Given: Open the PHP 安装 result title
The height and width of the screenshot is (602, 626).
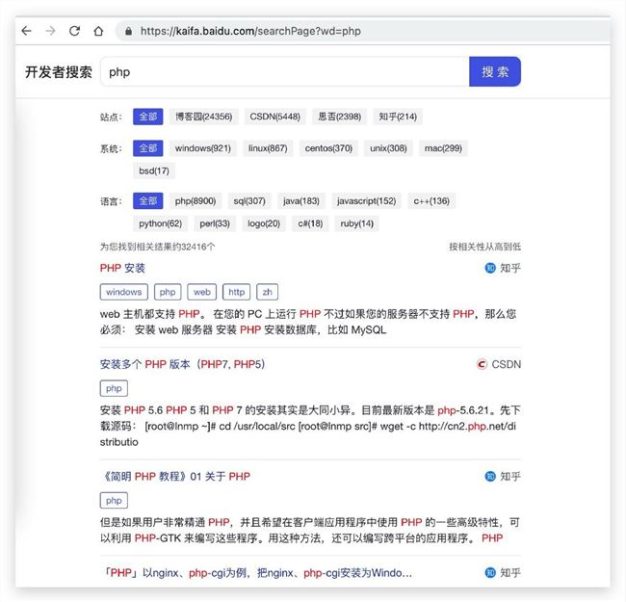Looking at the screenshot, I should (123, 268).
